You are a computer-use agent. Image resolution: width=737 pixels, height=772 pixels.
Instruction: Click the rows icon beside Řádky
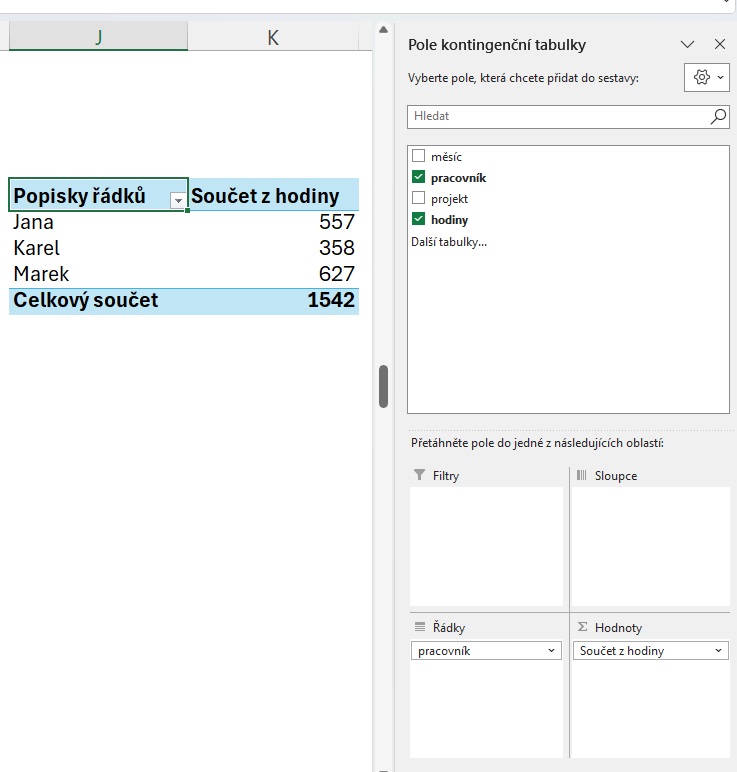click(x=419, y=627)
